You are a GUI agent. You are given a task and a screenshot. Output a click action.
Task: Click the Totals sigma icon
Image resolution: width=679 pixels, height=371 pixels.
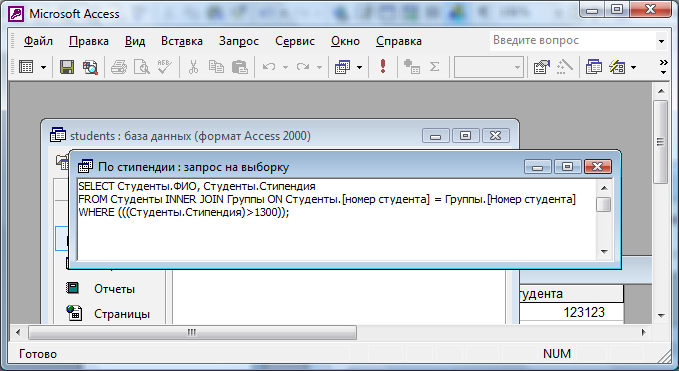(x=434, y=67)
